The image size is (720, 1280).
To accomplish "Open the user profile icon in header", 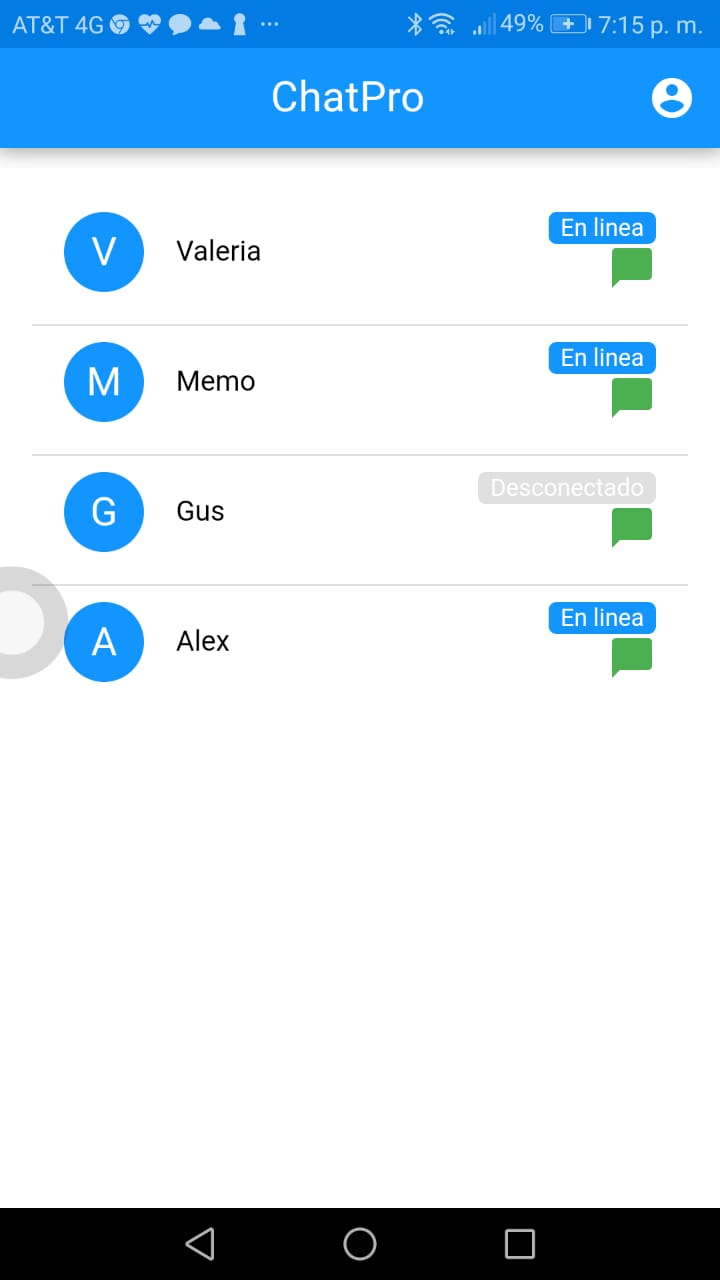I will tap(672, 98).
